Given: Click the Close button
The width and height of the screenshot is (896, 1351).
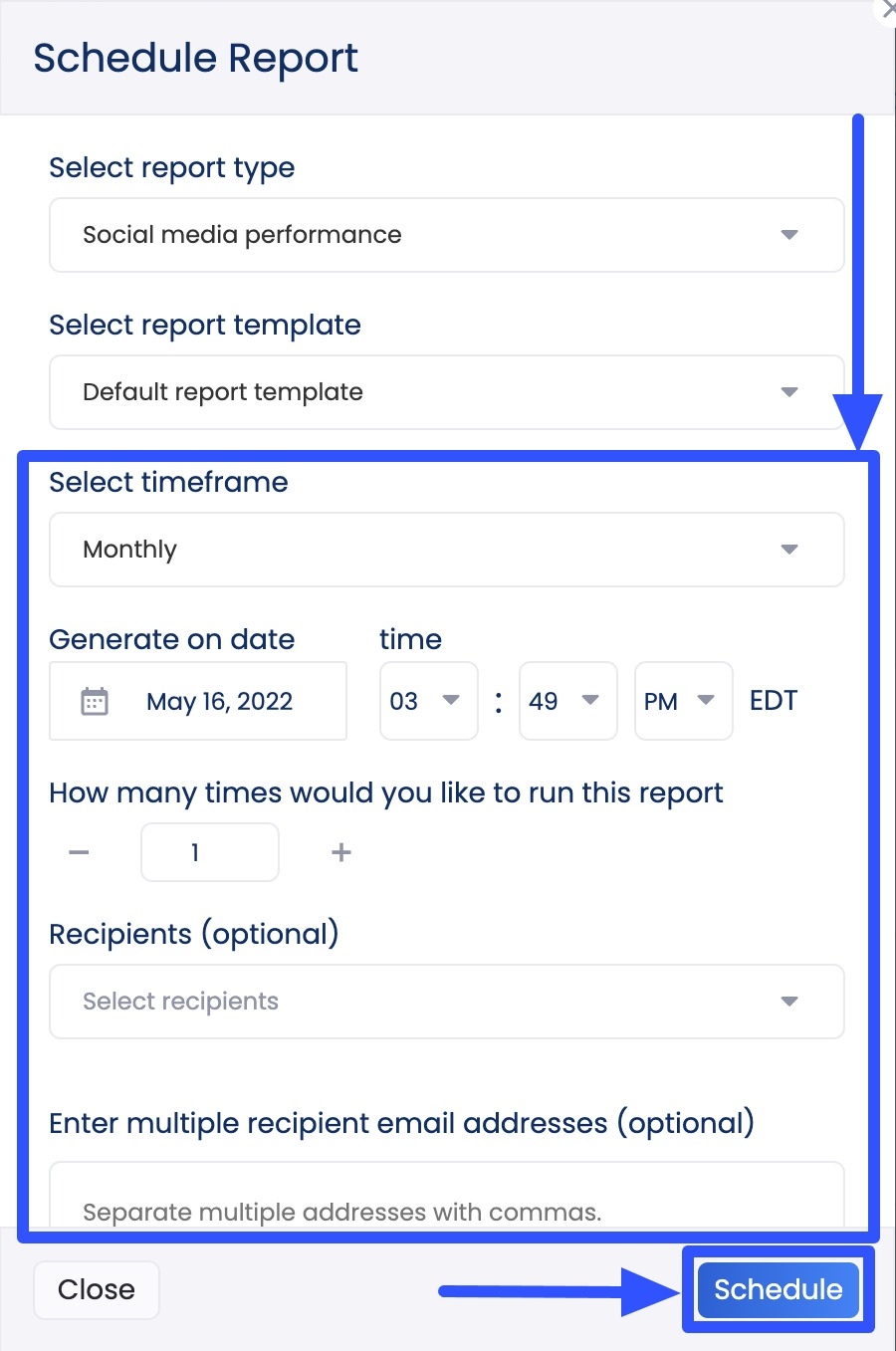Looking at the screenshot, I should [96, 1289].
